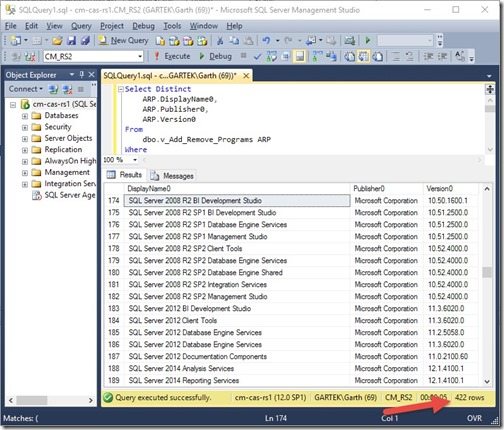Specify Values for Template Parameters icon
This screenshot has width=504, height=430.
coord(460,56)
